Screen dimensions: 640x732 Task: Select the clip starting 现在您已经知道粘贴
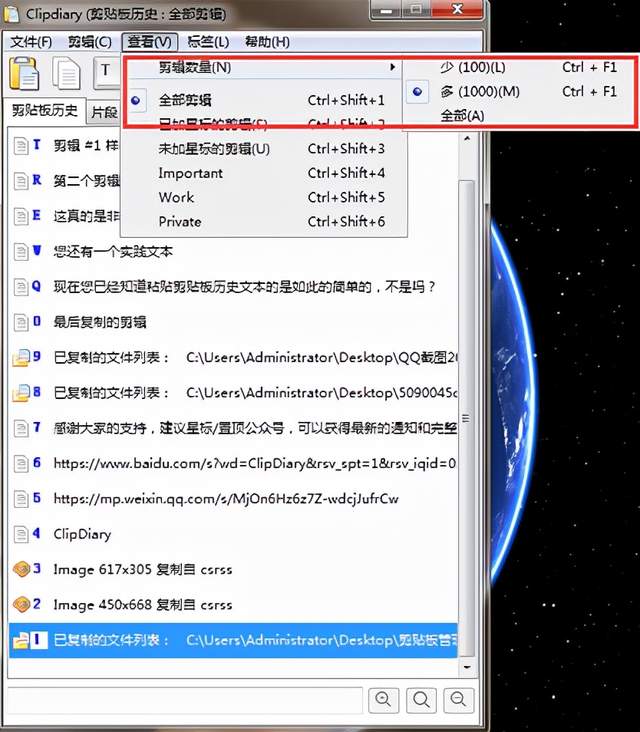pyautogui.click(x=244, y=287)
